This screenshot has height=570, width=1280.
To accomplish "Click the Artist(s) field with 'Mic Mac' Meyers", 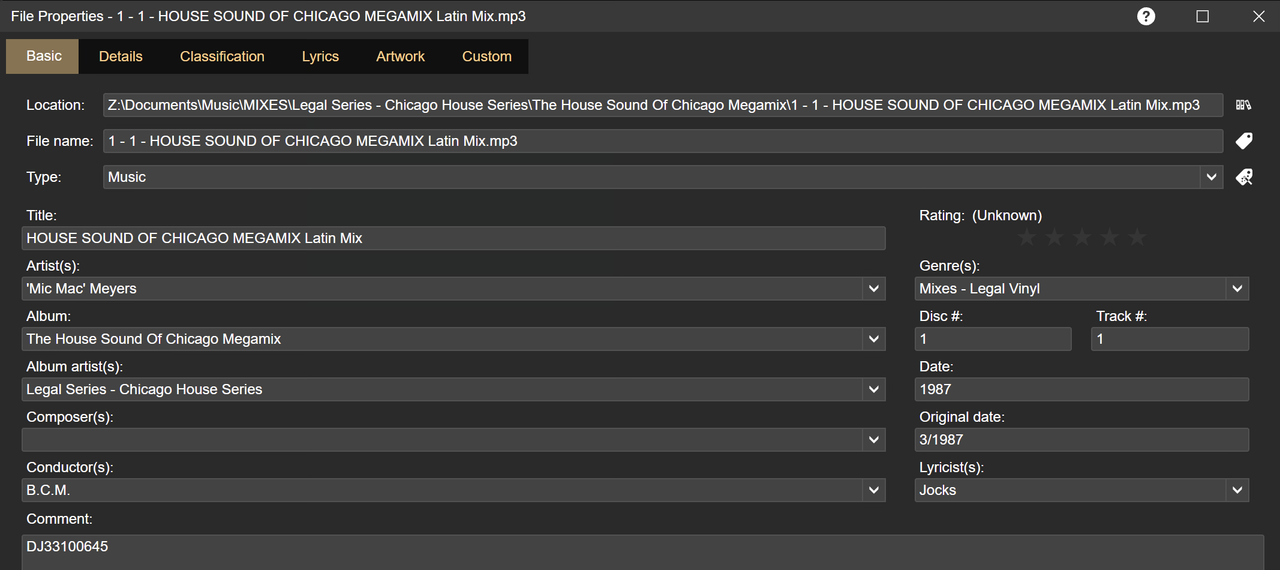I will tap(442, 289).
